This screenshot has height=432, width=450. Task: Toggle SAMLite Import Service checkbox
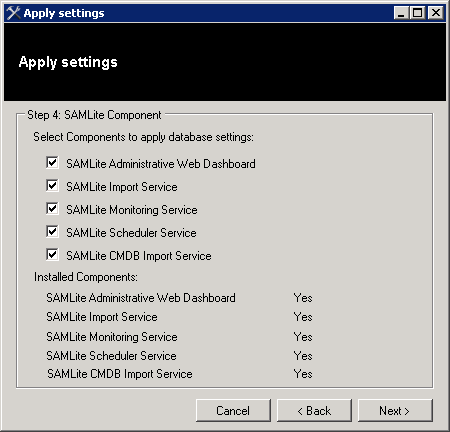pos(52,186)
